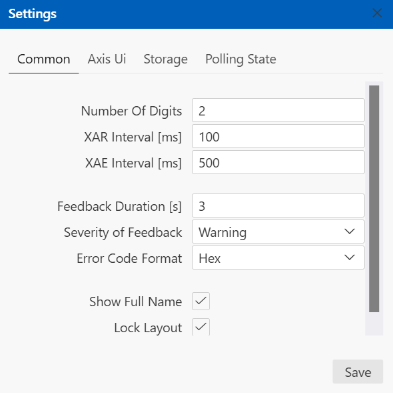Viewport: 393px width, 393px height.
Task: Toggle the Lock Layout checkbox
Action: (201, 327)
